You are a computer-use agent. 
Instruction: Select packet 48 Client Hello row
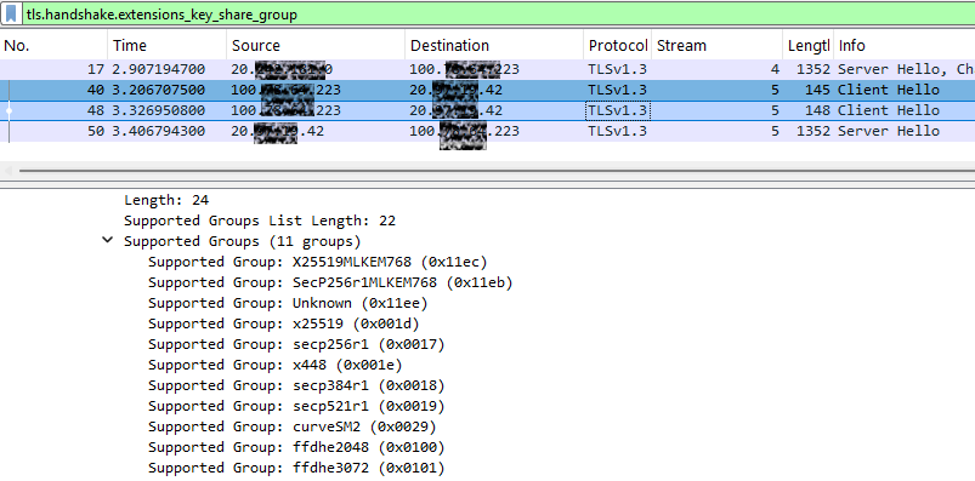coord(488,111)
